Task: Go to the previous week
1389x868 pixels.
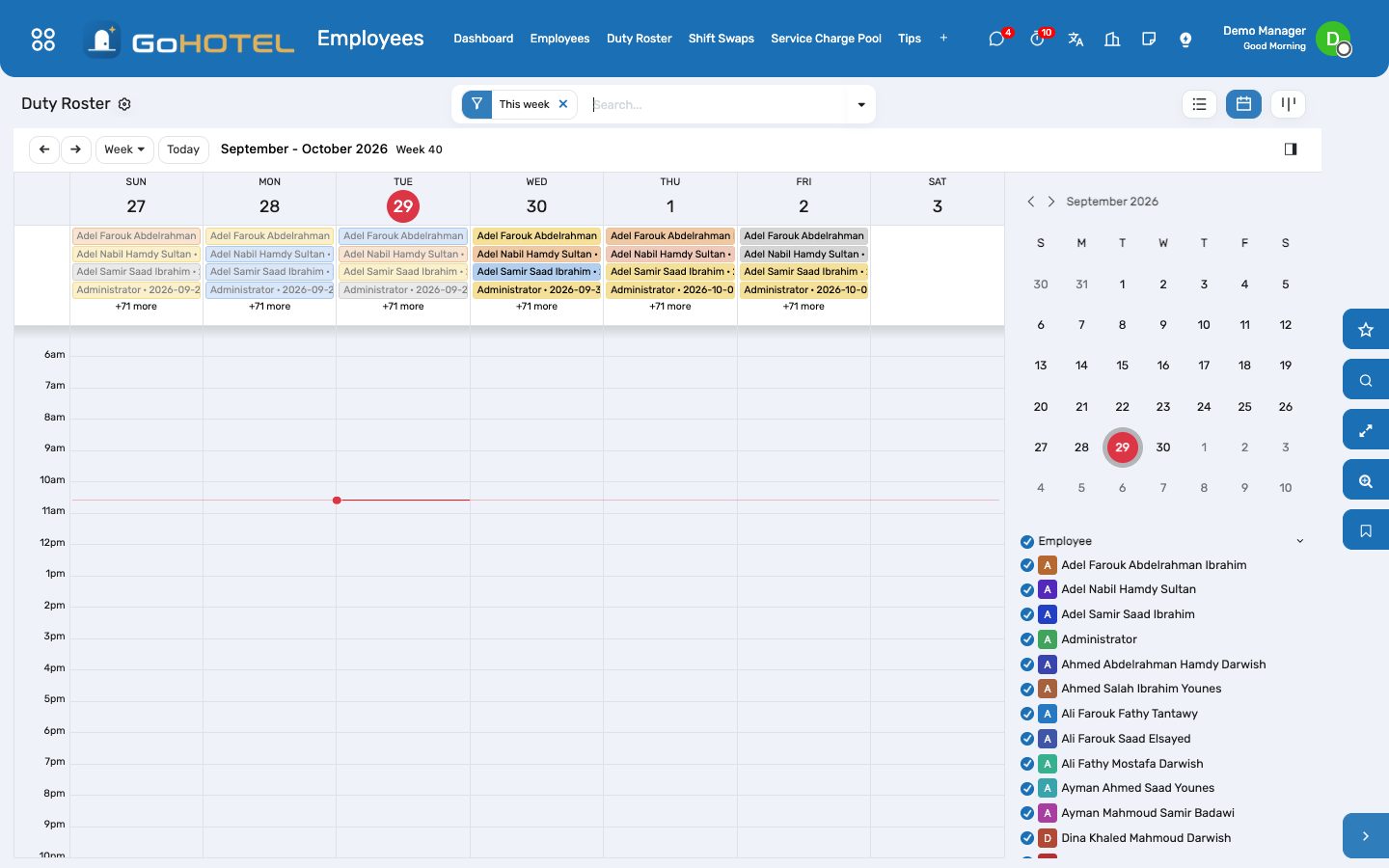Action: point(44,149)
